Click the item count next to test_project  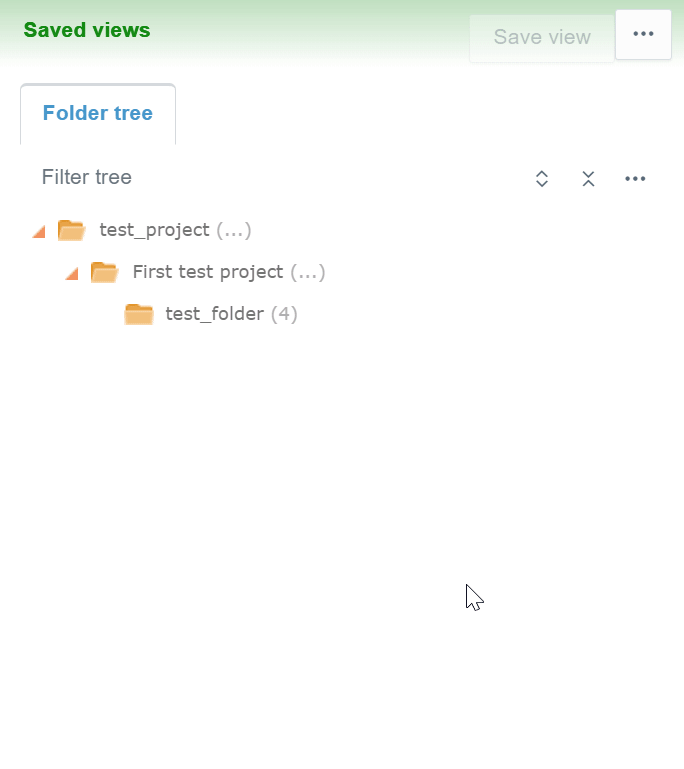click(234, 230)
